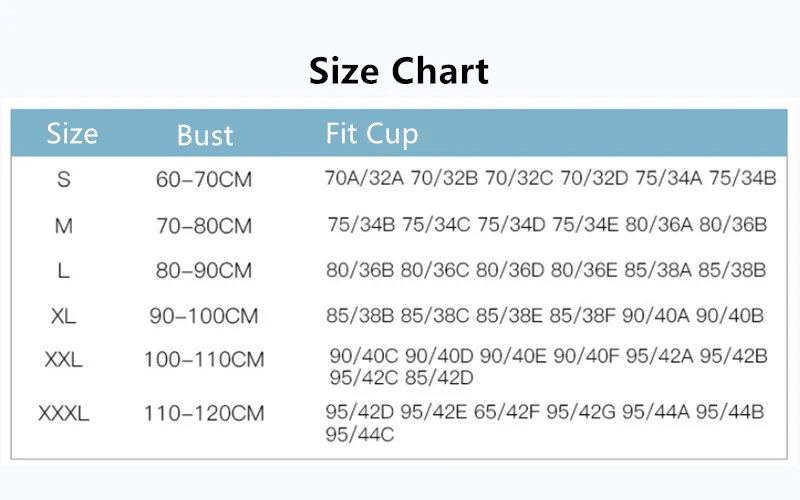Select the S size label
The width and height of the screenshot is (800, 500).
64,180
